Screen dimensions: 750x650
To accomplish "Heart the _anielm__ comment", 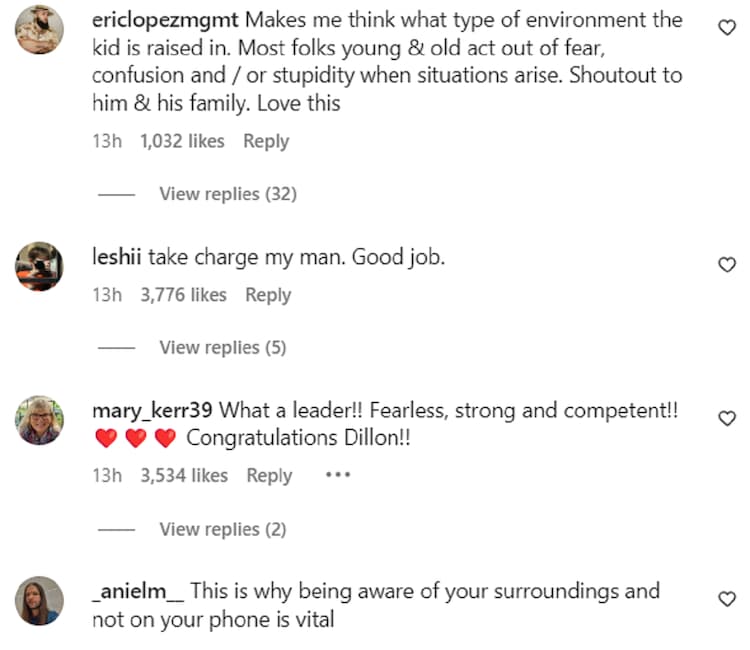I will (727, 599).
